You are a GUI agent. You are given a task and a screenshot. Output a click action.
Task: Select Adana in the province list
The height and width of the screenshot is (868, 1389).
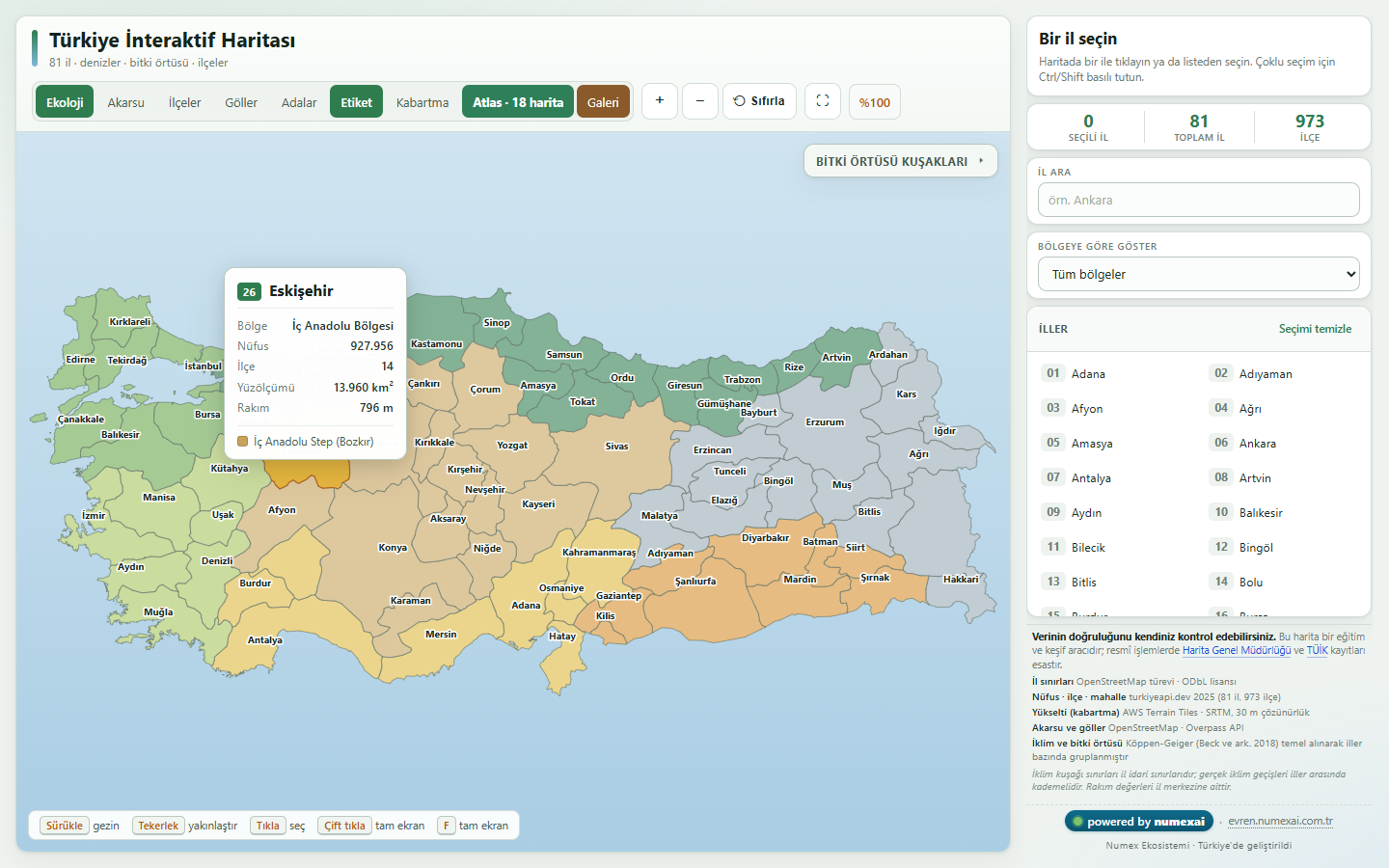click(x=1116, y=373)
